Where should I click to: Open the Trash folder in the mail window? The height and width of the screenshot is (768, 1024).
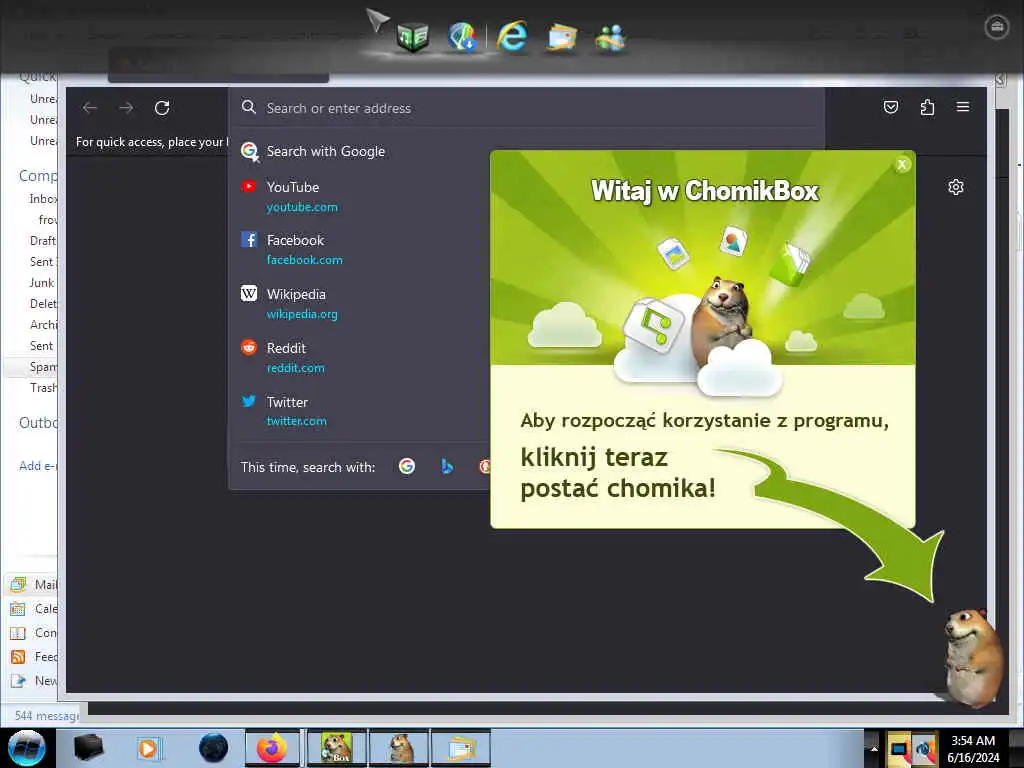42,388
